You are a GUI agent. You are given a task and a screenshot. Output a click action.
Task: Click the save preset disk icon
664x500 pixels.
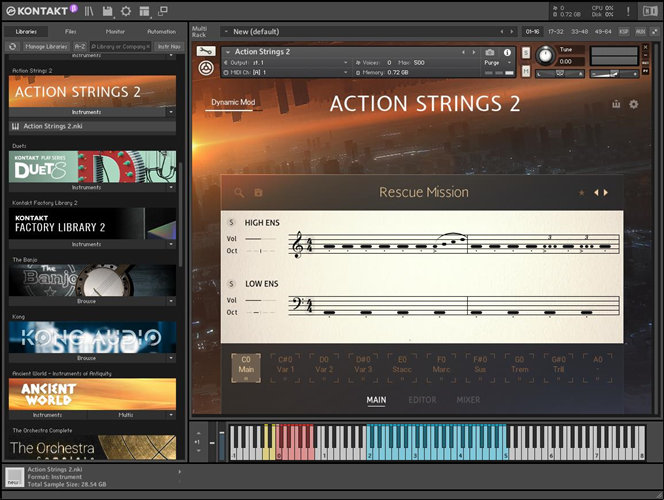tap(257, 192)
